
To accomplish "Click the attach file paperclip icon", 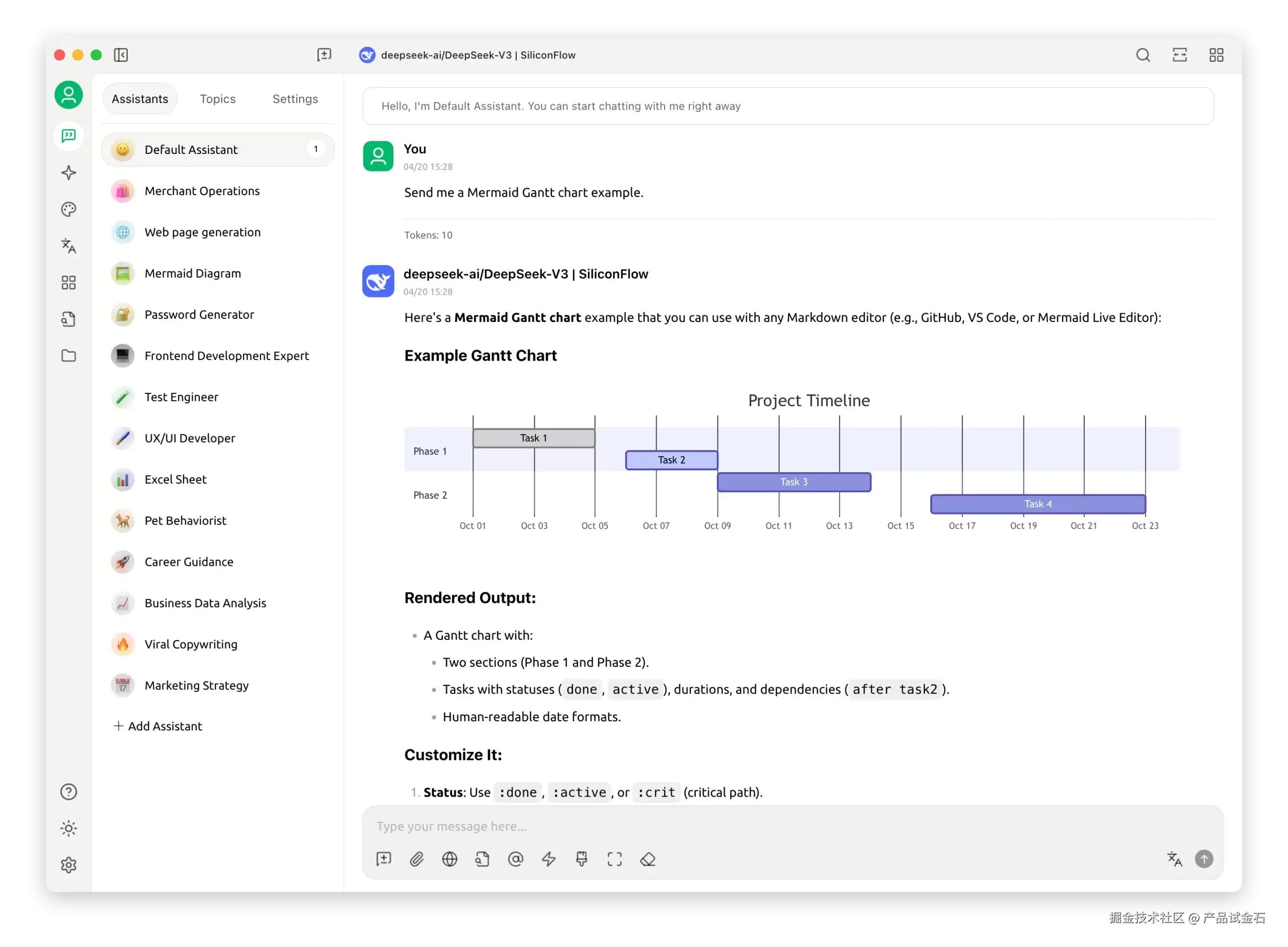I will pyautogui.click(x=417, y=858).
